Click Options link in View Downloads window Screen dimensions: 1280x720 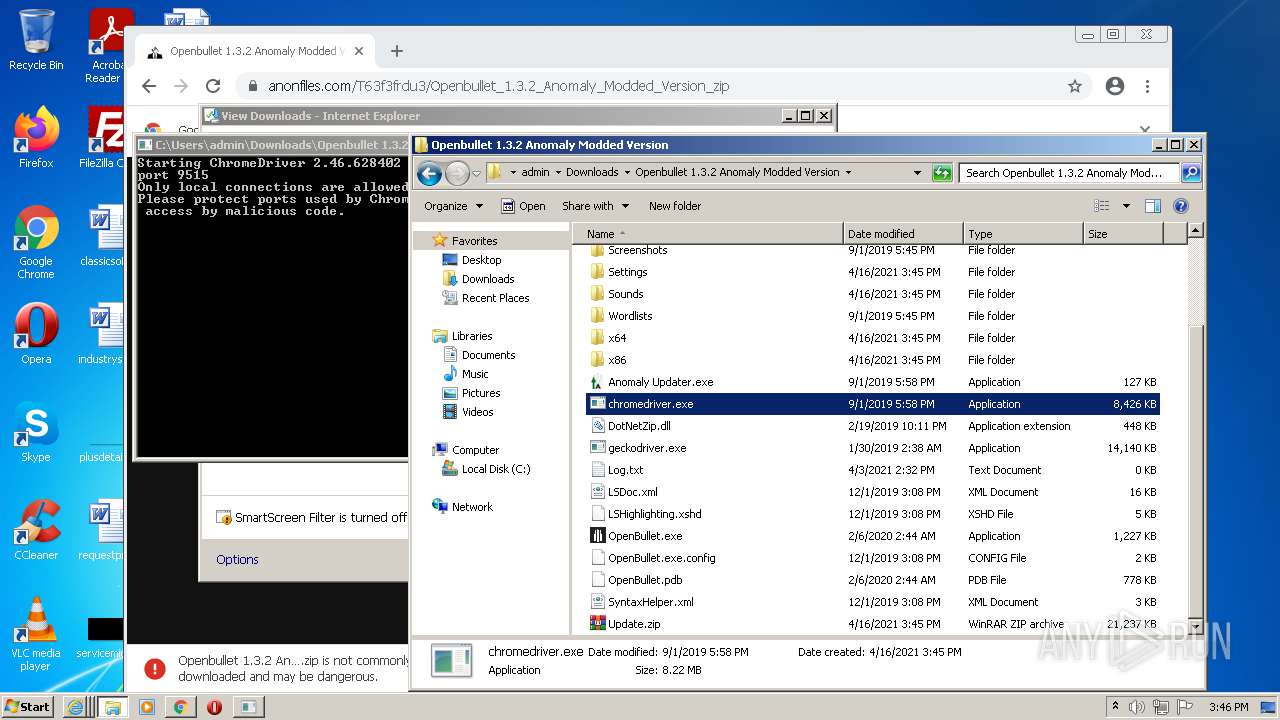click(237, 560)
